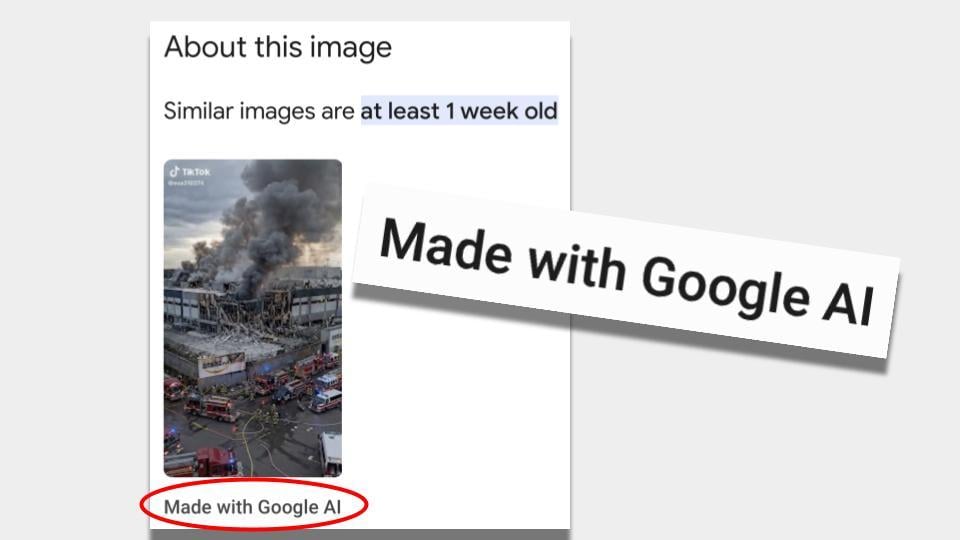This screenshot has height=540, width=960.
Task: Click the large tilted 'Made with Google AI' banner
Action: point(624,272)
